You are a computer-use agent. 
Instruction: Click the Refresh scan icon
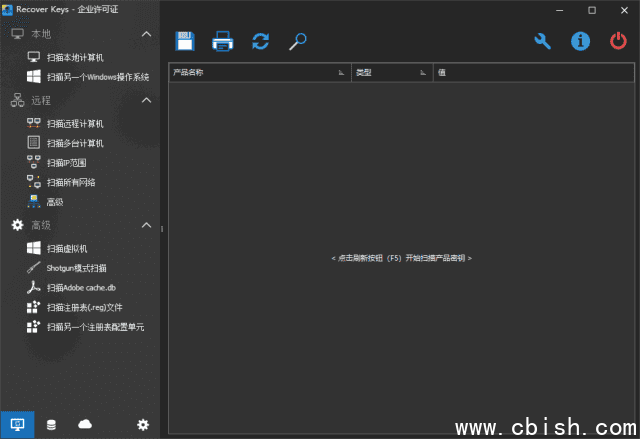[x=260, y=41]
